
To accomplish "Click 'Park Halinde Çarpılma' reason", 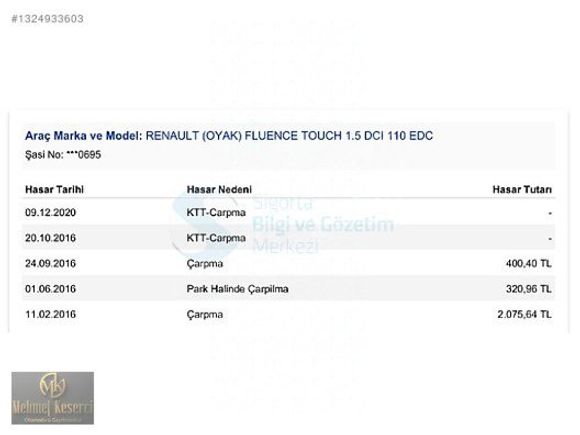I will pos(237,289).
